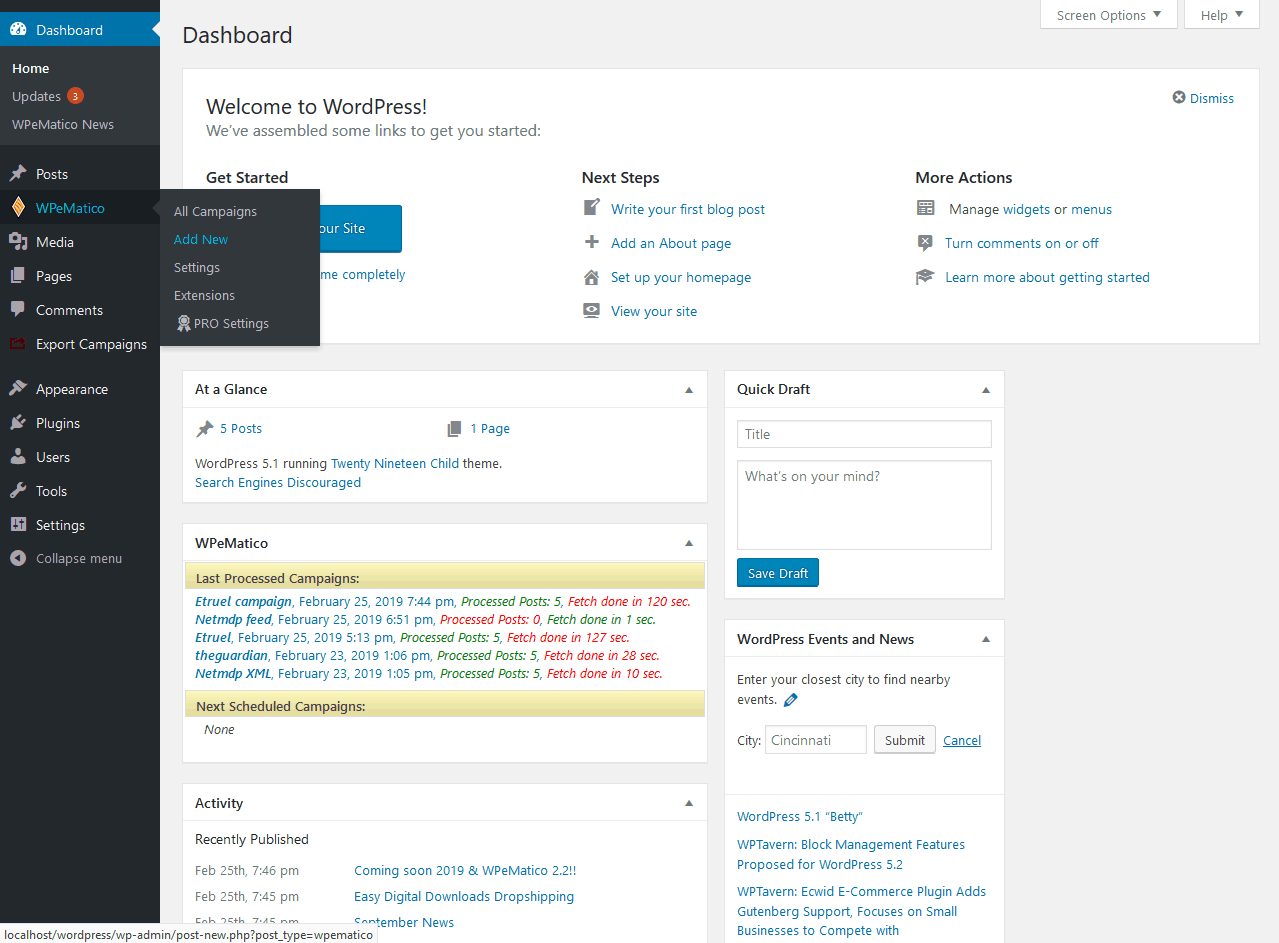The image size is (1279, 943).
Task: Click the Plugins plug icon
Action: (18, 422)
